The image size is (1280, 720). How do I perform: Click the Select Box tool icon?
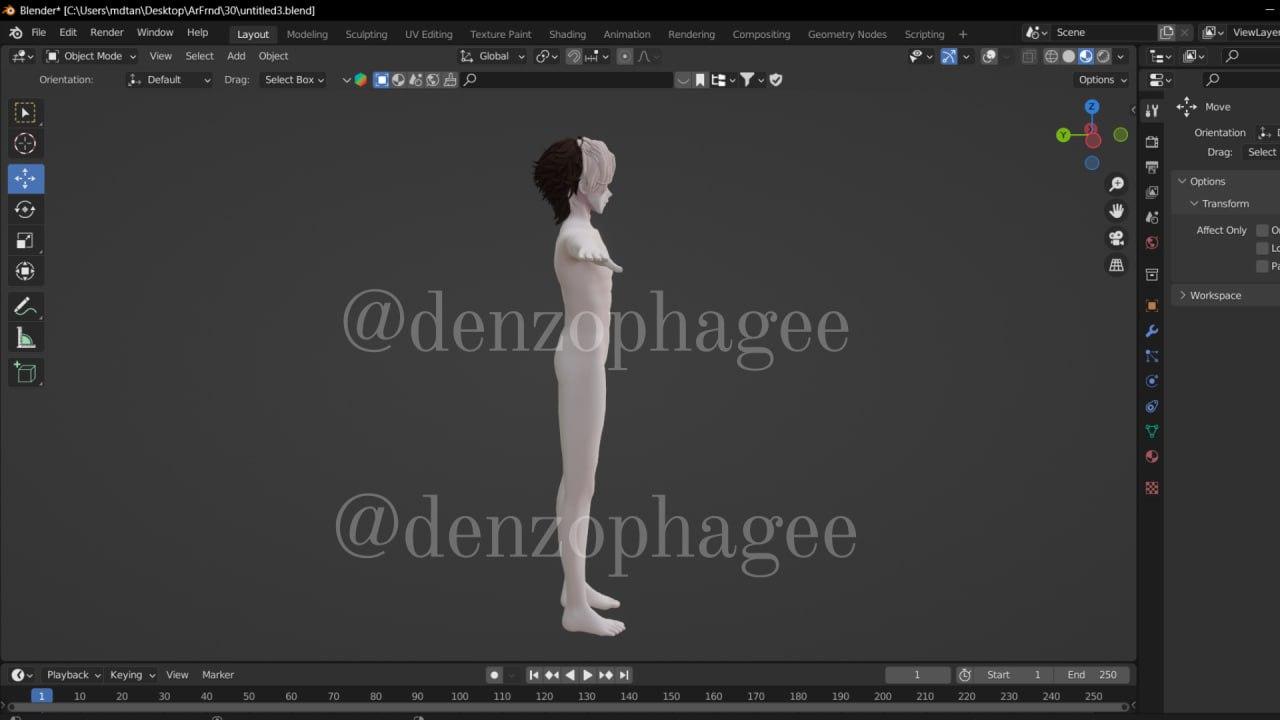coord(26,112)
